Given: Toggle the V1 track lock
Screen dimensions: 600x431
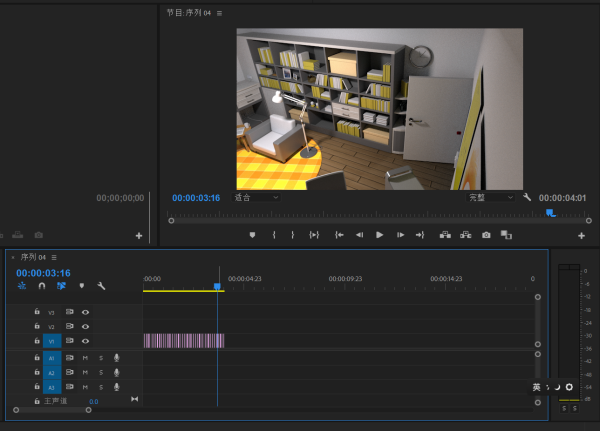Looking at the screenshot, I should coord(37,341).
